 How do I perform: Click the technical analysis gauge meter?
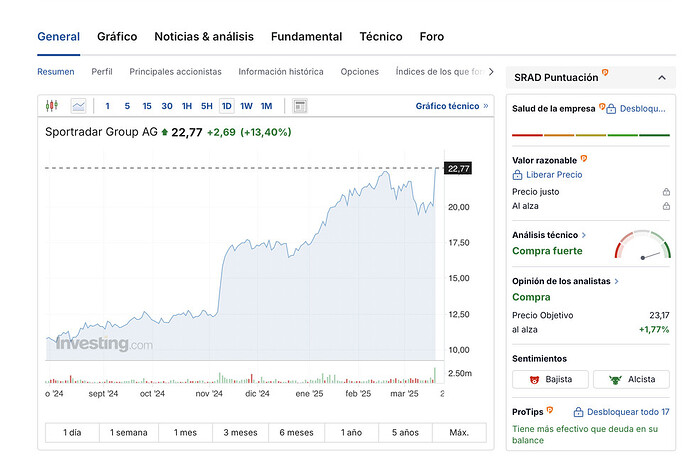tap(642, 245)
